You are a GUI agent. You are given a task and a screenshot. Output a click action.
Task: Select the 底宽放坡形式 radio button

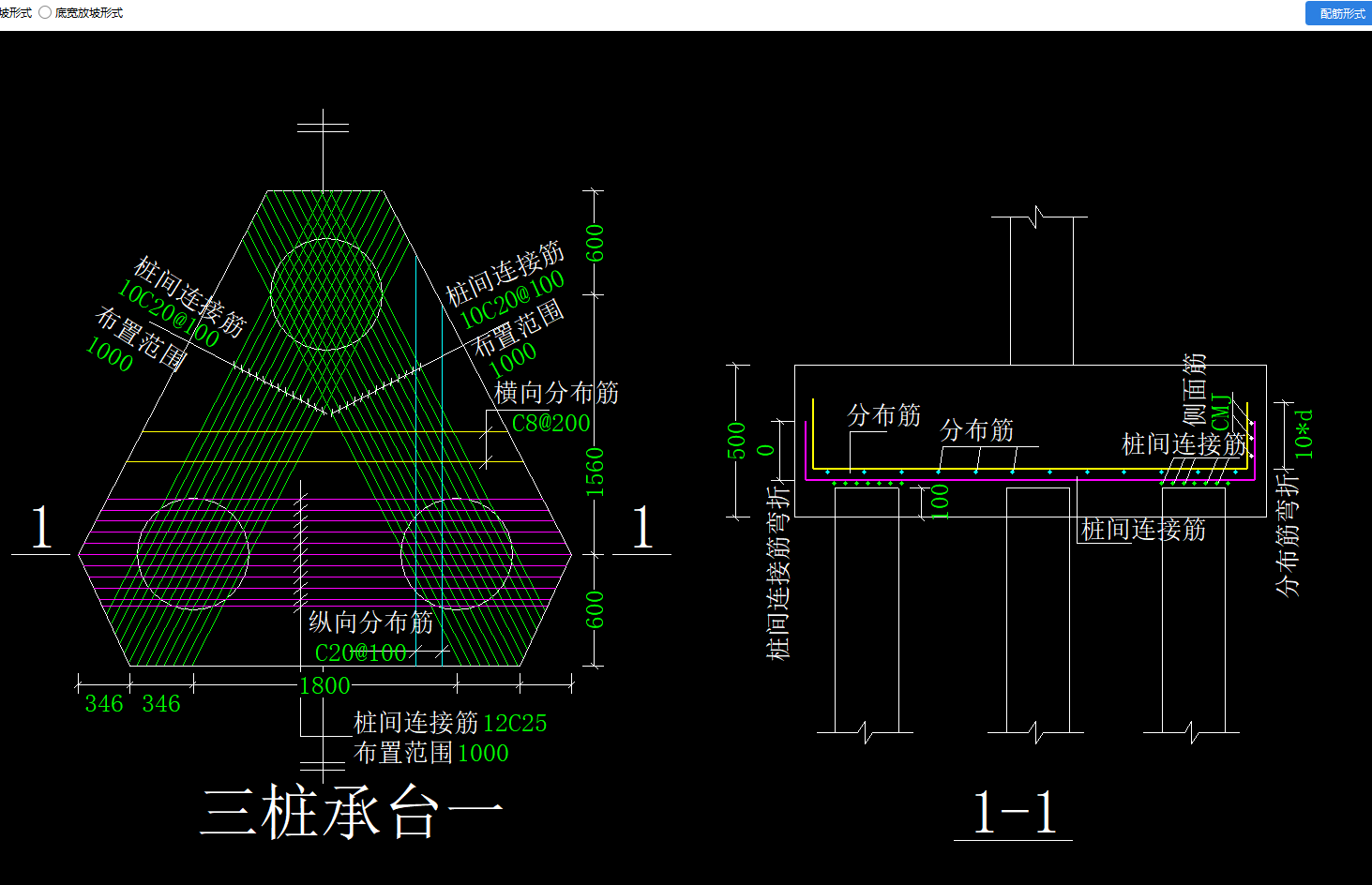[x=45, y=13]
